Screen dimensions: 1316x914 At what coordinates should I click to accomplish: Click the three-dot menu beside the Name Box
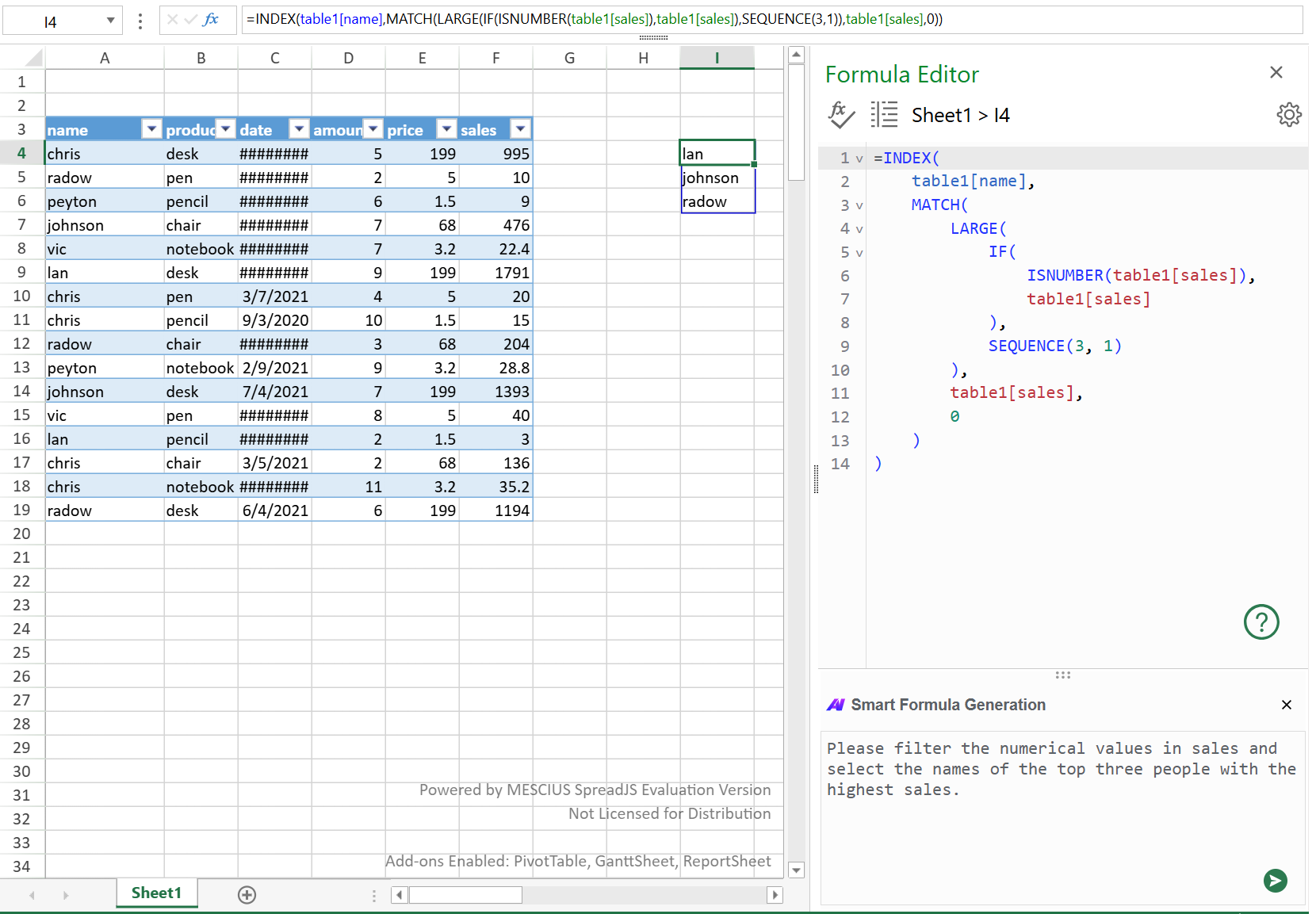tap(140, 20)
